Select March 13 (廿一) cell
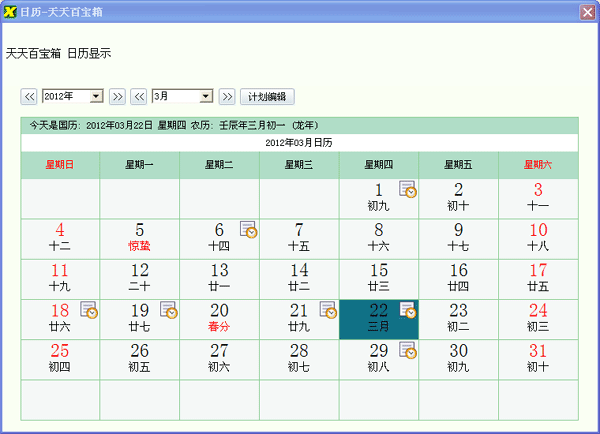Viewport: 600px width, 434px height. point(219,279)
